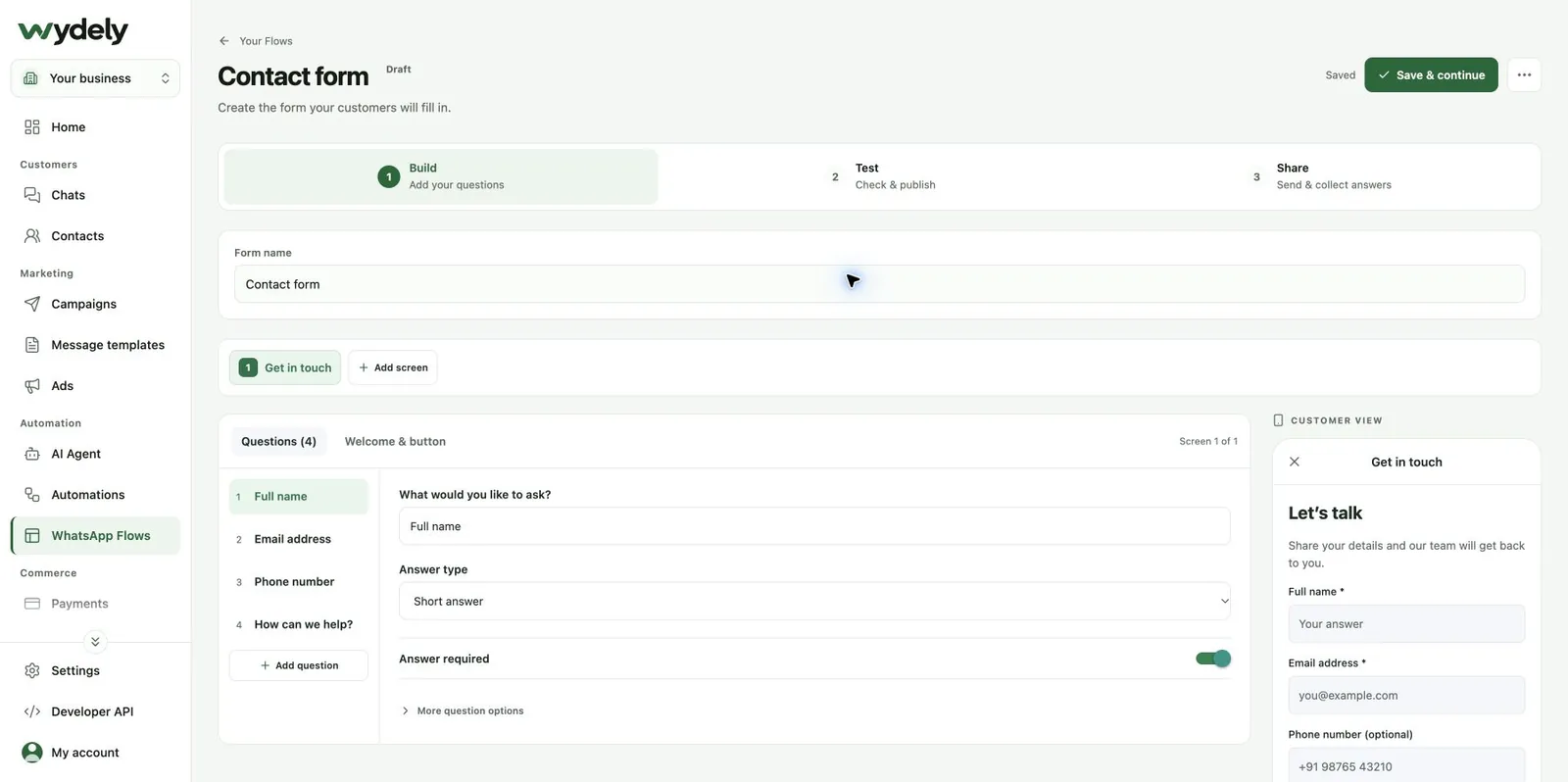This screenshot has height=782, width=1568.
Task: Switch to the Welcome & button tab
Action: pos(395,442)
